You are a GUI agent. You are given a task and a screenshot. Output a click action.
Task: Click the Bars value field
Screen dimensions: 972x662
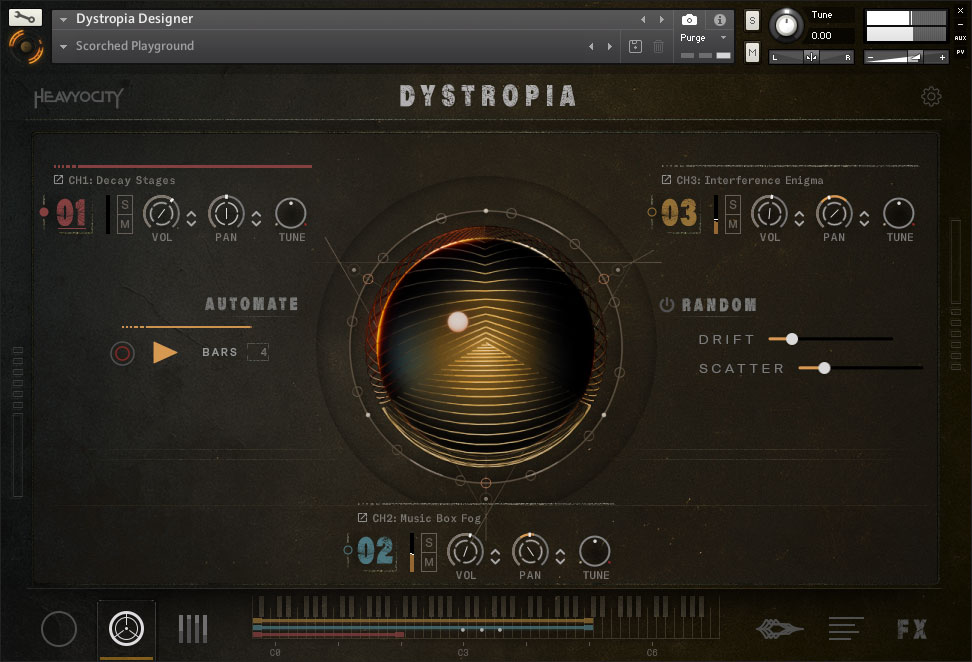258,352
